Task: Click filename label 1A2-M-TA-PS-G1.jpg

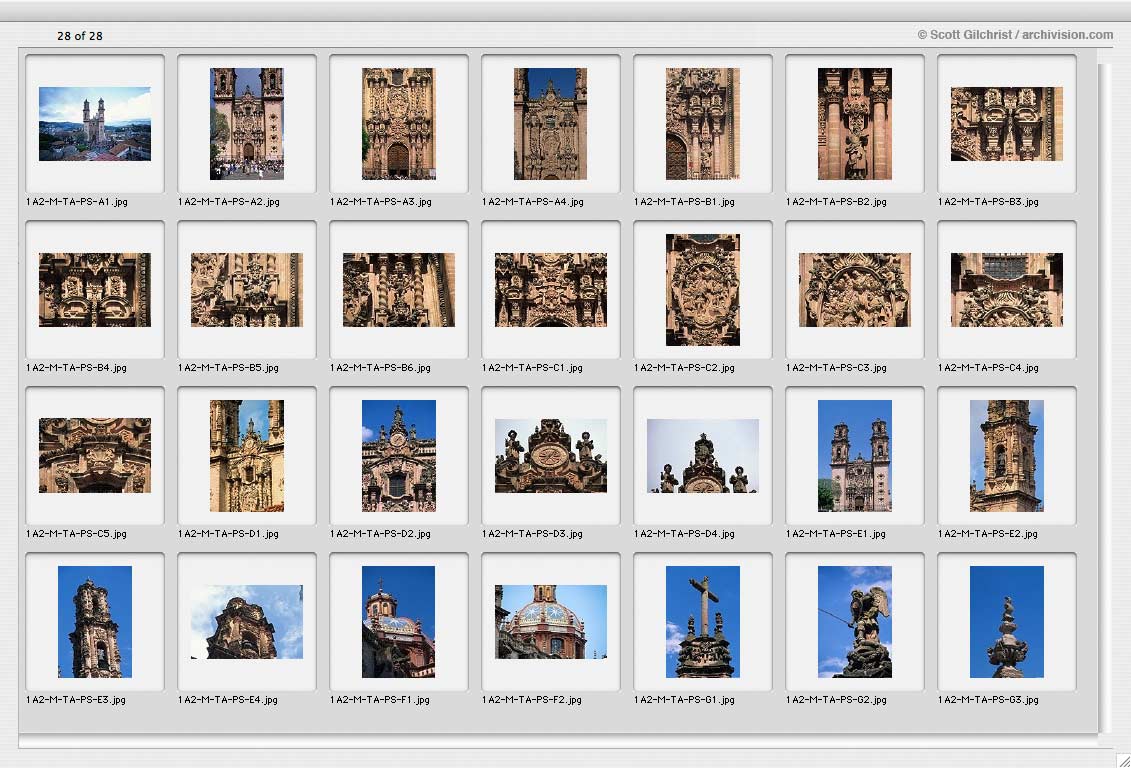Action: coord(685,699)
